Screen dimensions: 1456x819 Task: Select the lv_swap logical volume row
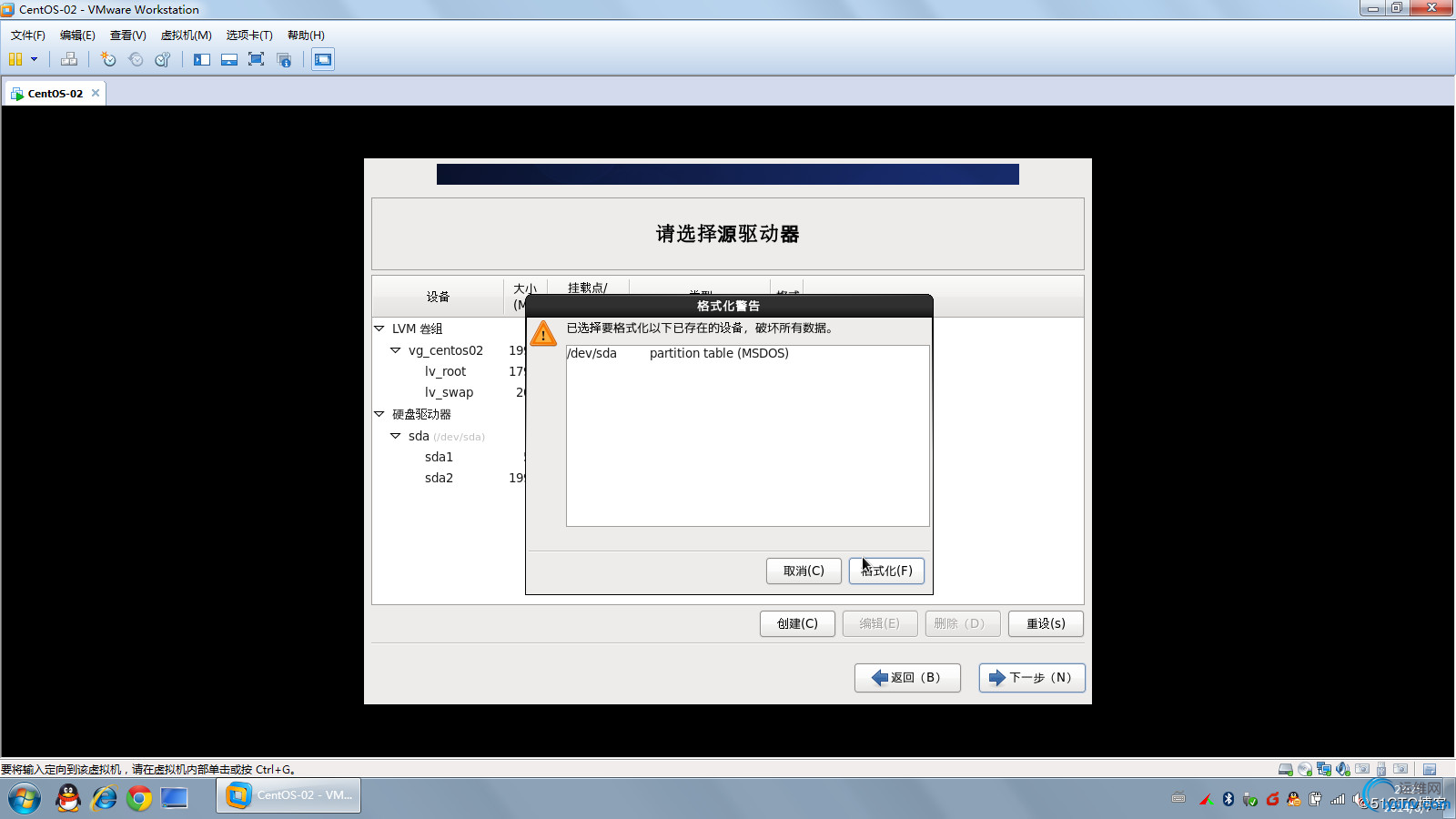(x=449, y=392)
